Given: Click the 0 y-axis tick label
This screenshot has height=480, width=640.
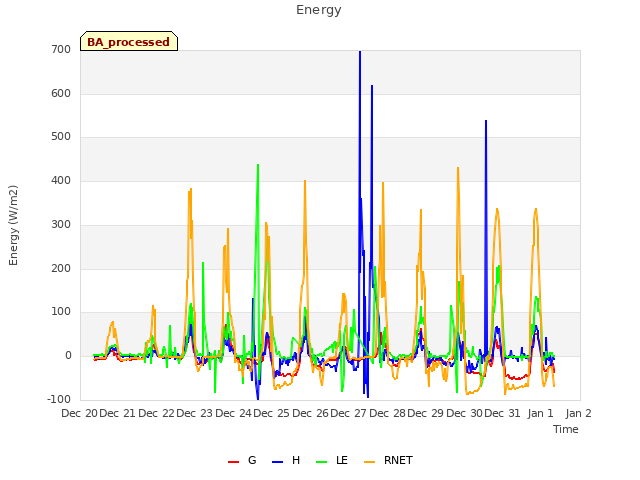Looking at the screenshot, I should coord(68,356).
